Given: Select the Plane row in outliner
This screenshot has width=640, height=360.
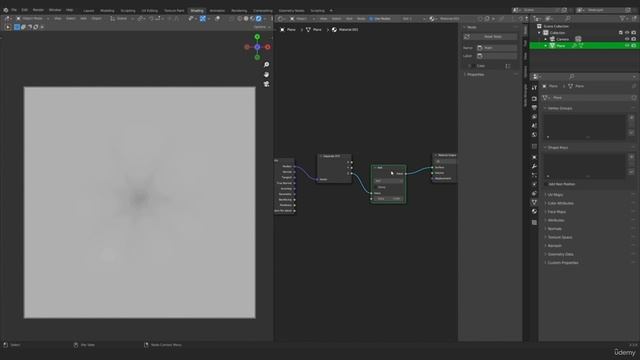Looking at the screenshot, I should click(583, 46).
